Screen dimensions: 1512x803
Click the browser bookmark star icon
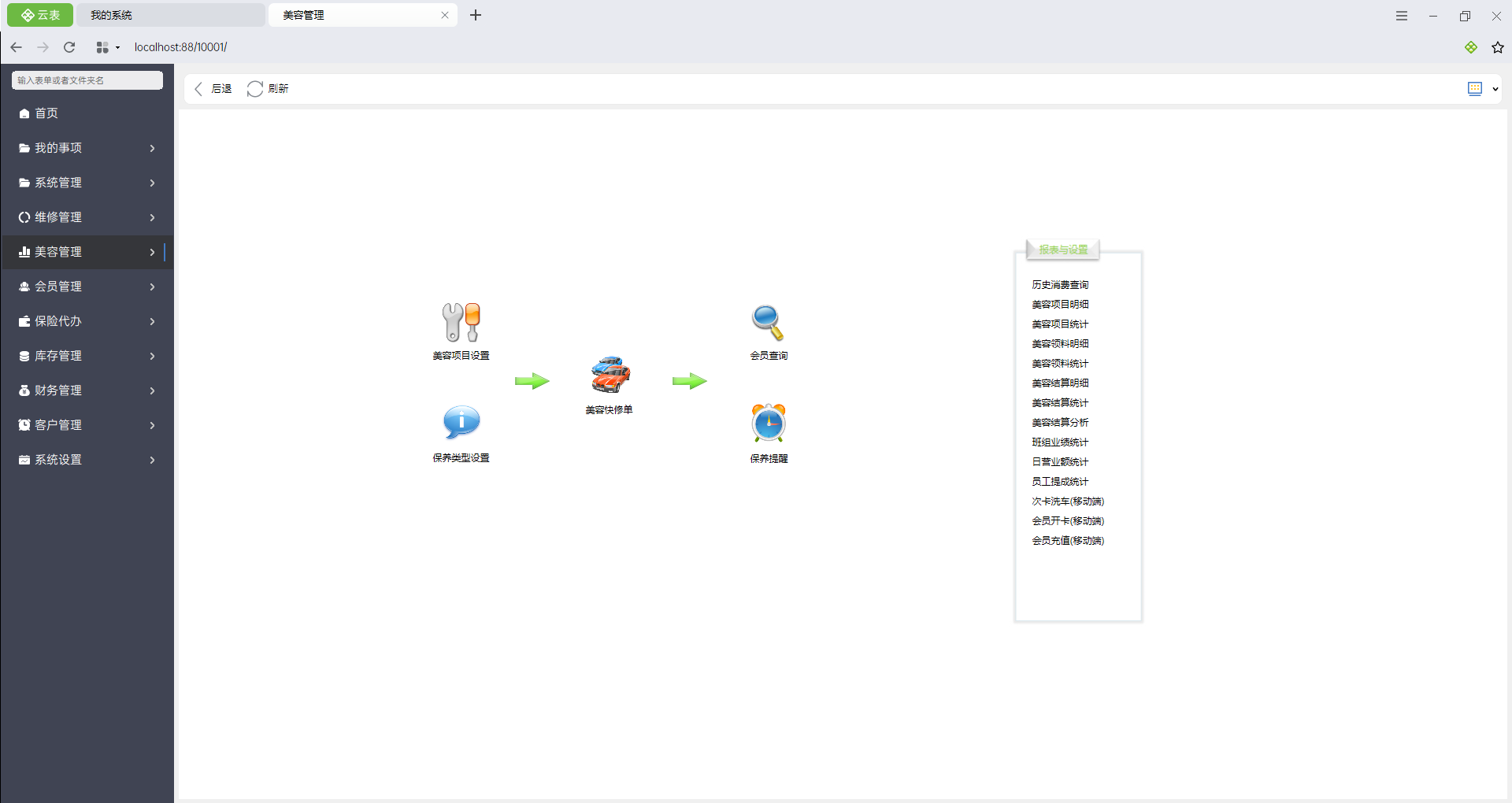(x=1497, y=47)
